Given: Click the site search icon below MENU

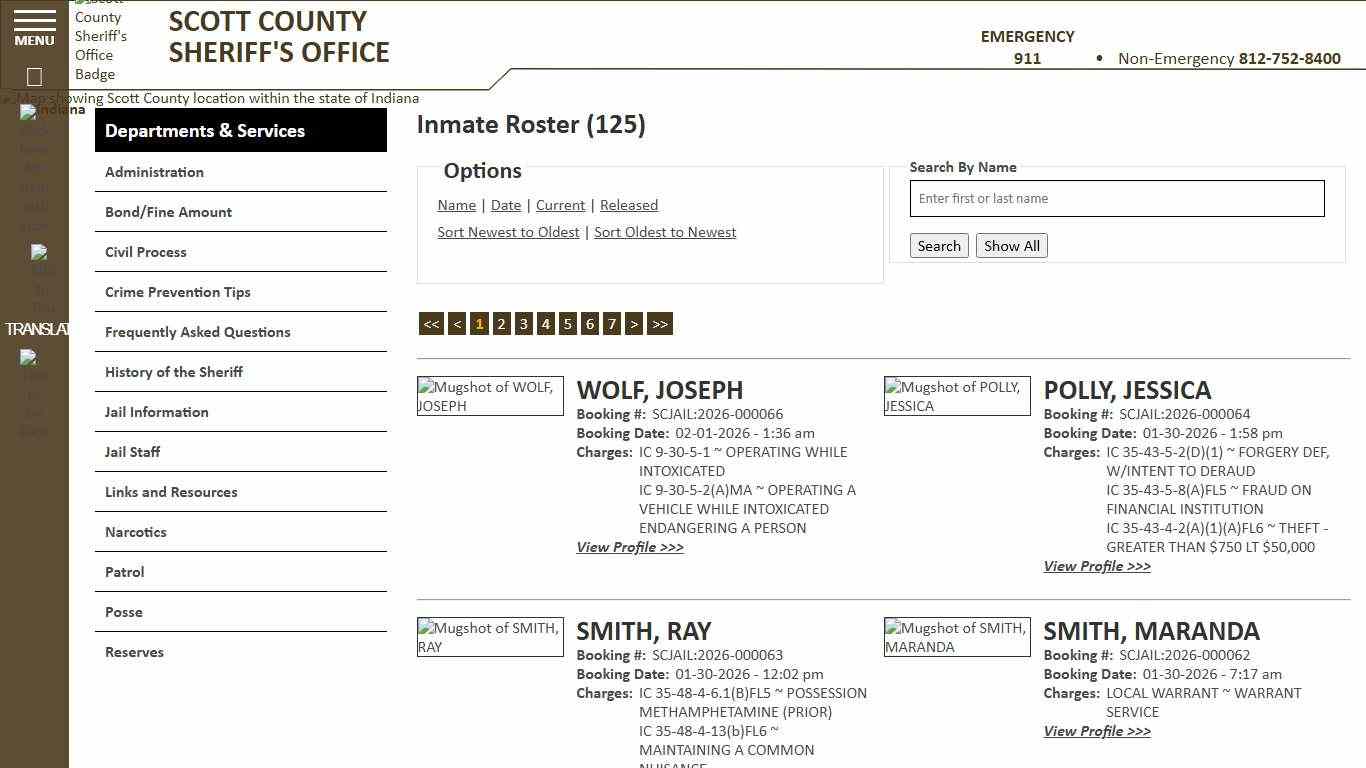Looking at the screenshot, I should (x=33, y=76).
